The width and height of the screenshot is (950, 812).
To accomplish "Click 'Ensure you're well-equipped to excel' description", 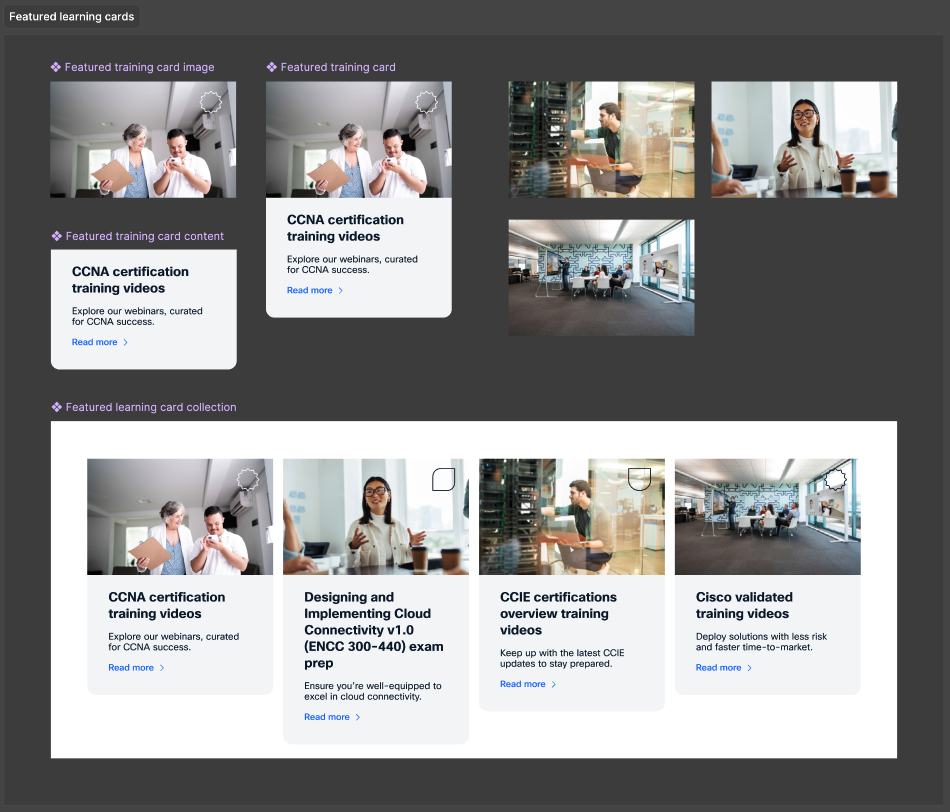I will click(373, 691).
